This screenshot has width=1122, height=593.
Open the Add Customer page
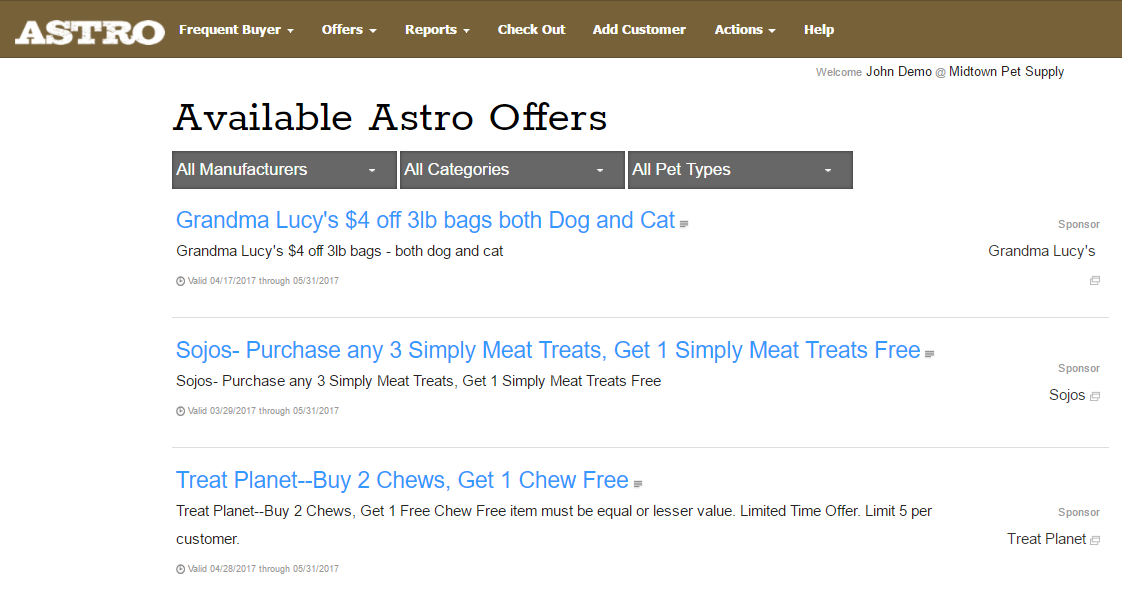click(639, 29)
